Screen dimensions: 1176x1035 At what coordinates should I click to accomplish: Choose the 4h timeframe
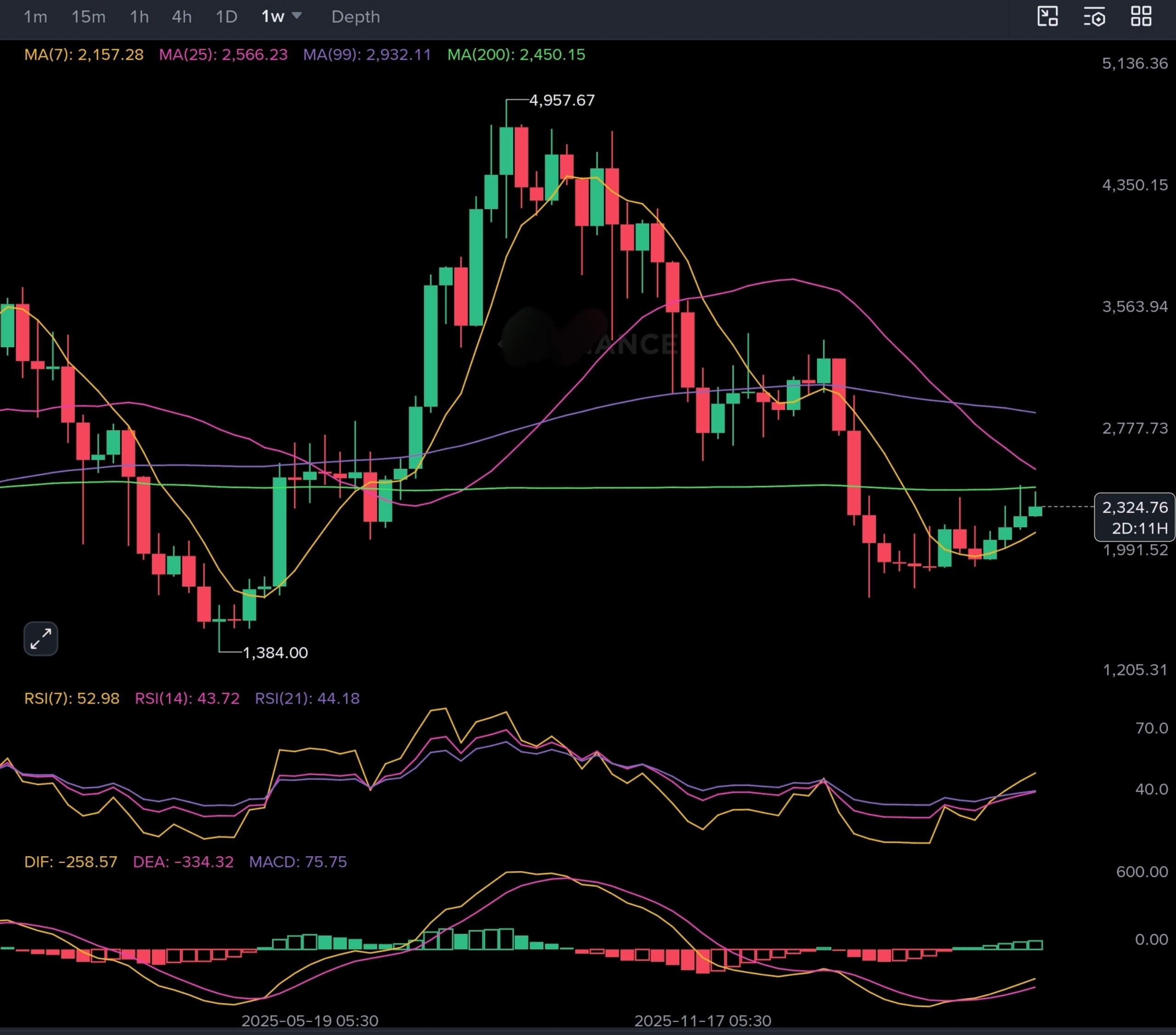182,17
